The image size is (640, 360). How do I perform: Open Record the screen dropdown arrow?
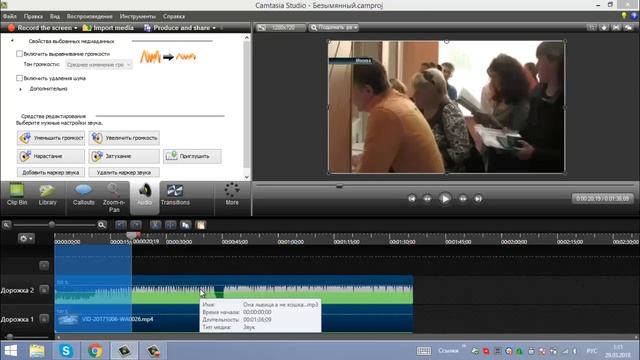pyautogui.click(x=76, y=28)
